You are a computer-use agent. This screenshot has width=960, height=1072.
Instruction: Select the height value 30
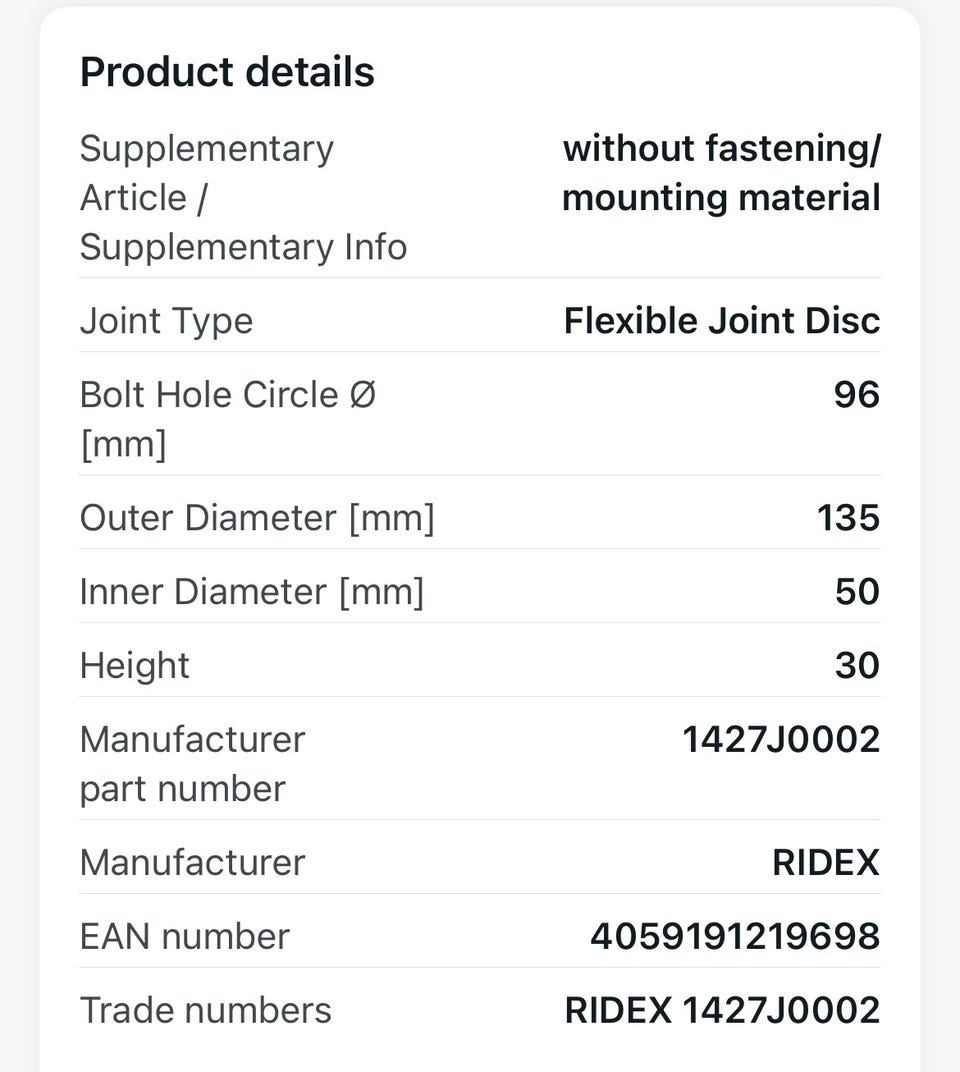tap(857, 665)
